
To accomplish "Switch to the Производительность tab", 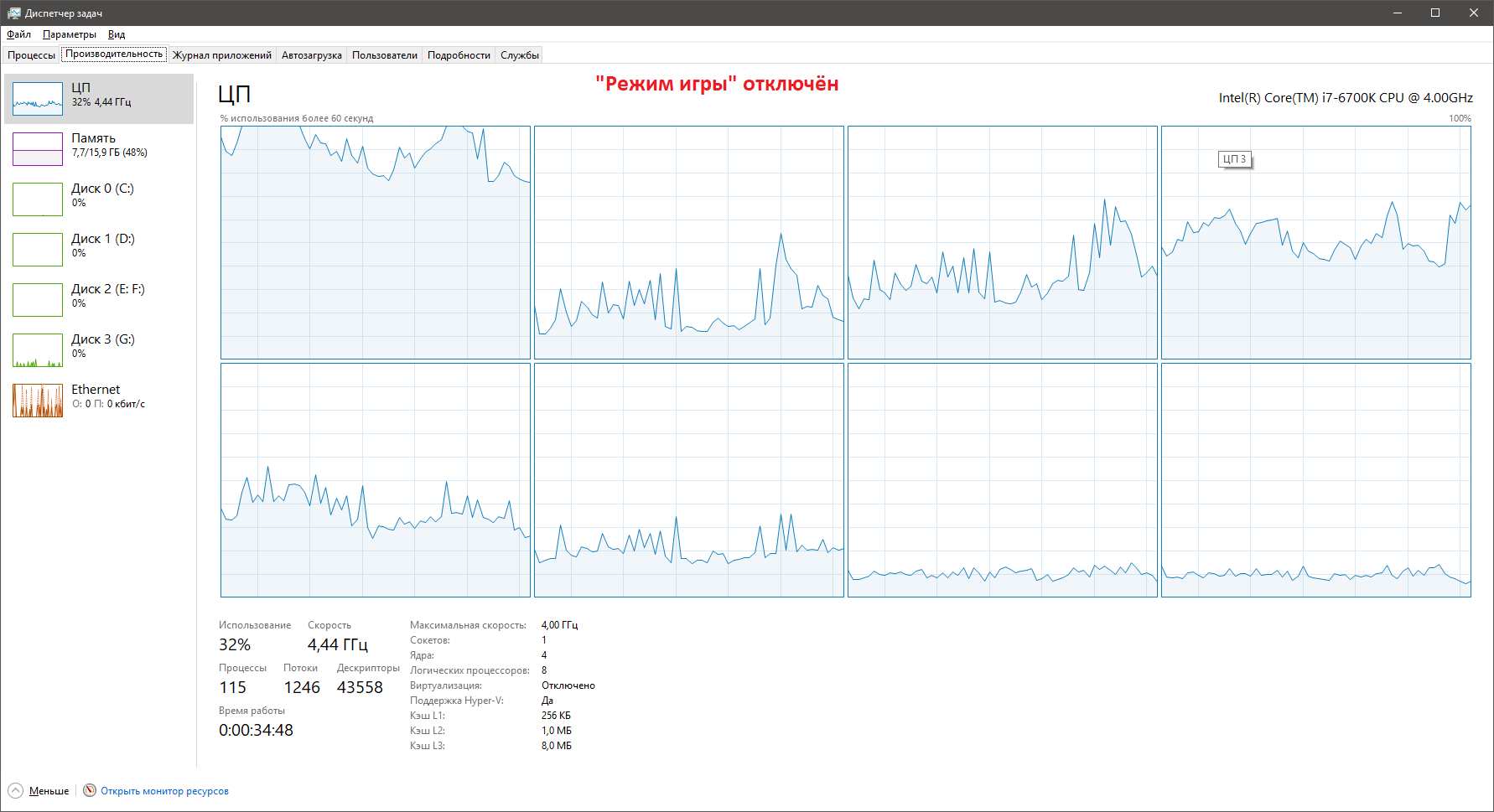I will [114, 54].
